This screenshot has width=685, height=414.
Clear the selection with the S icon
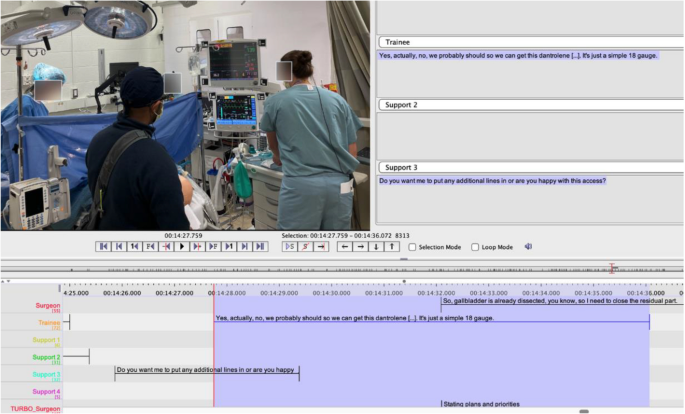pyautogui.click(x=305, y=247)
